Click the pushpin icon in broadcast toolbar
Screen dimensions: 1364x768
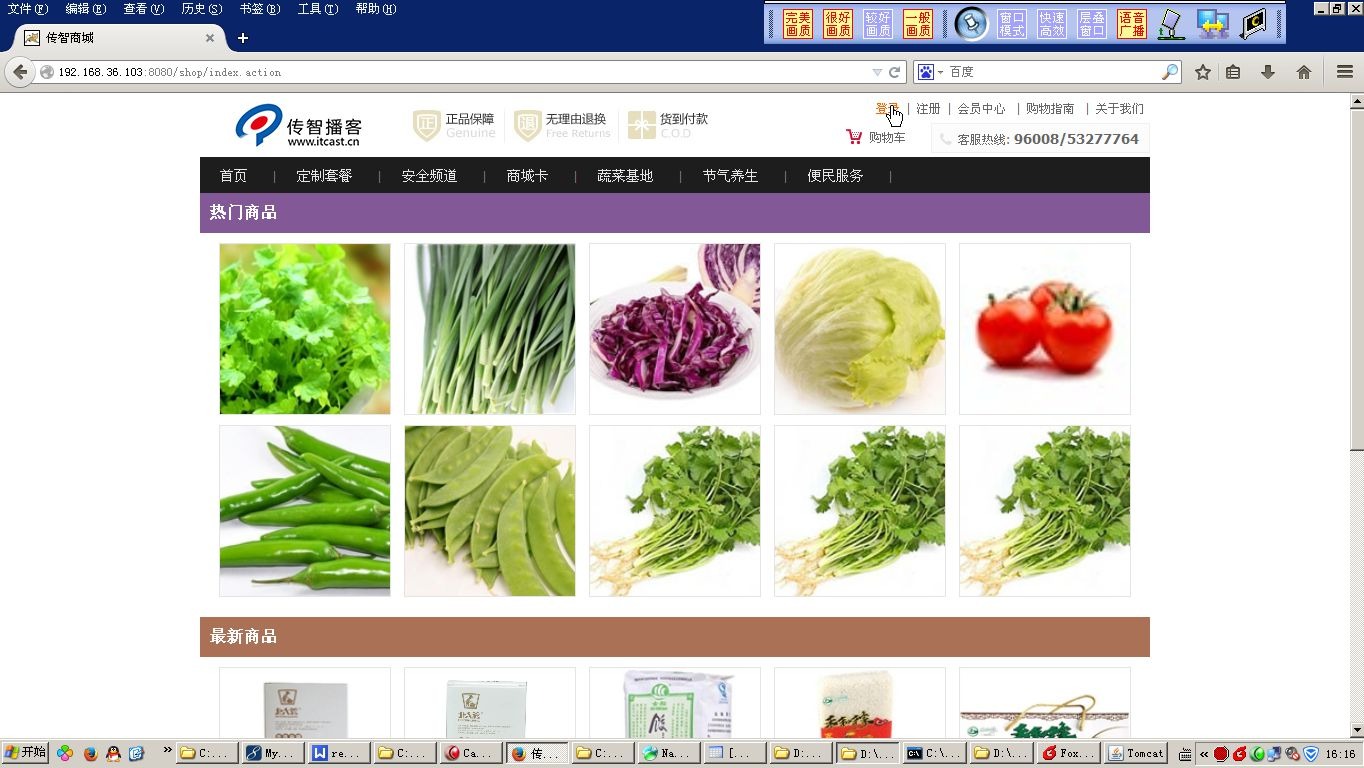click(x=970, y=24)
